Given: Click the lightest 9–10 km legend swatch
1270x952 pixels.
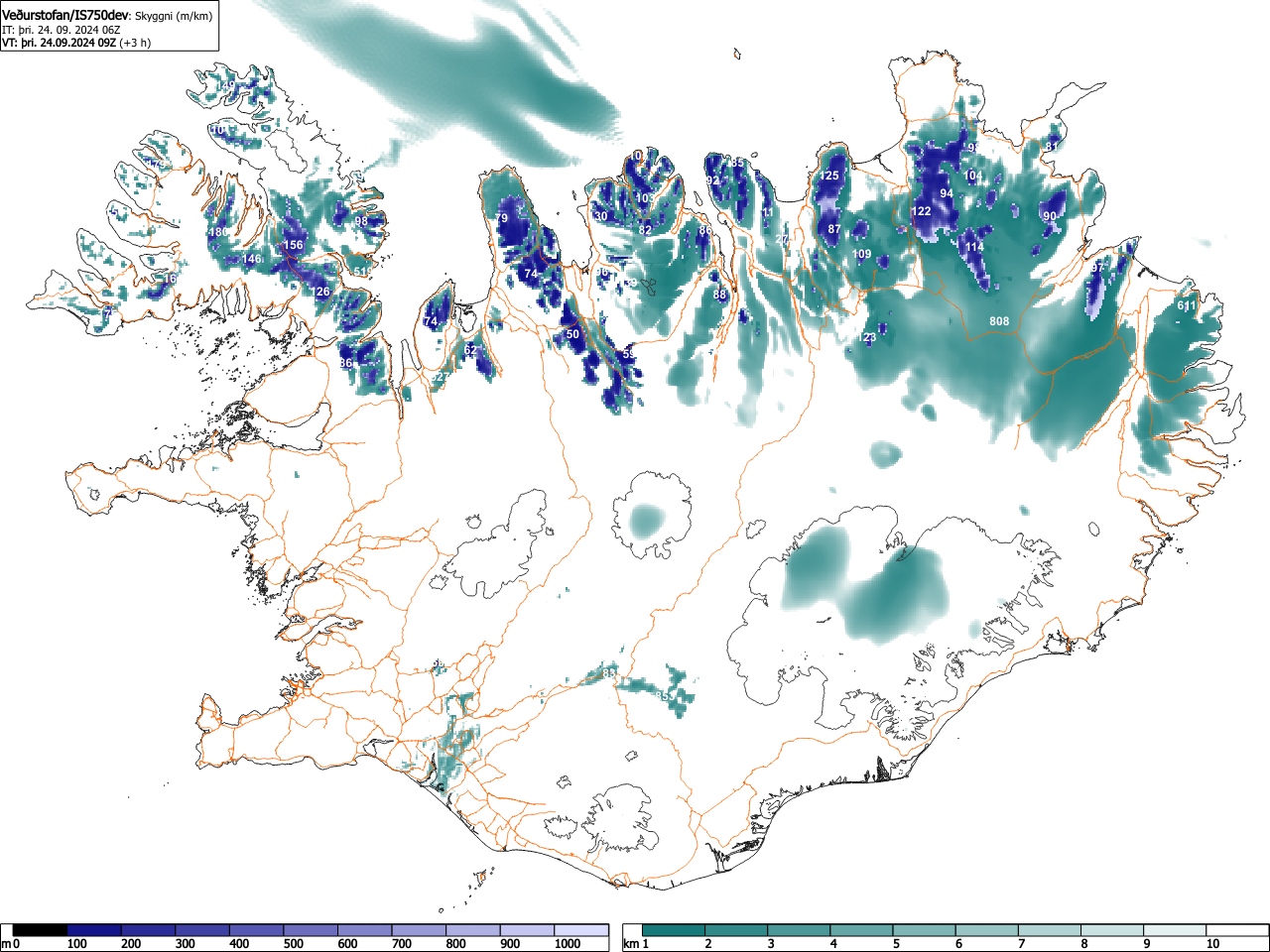Looking at the screenshot, I should [1176, 930].
